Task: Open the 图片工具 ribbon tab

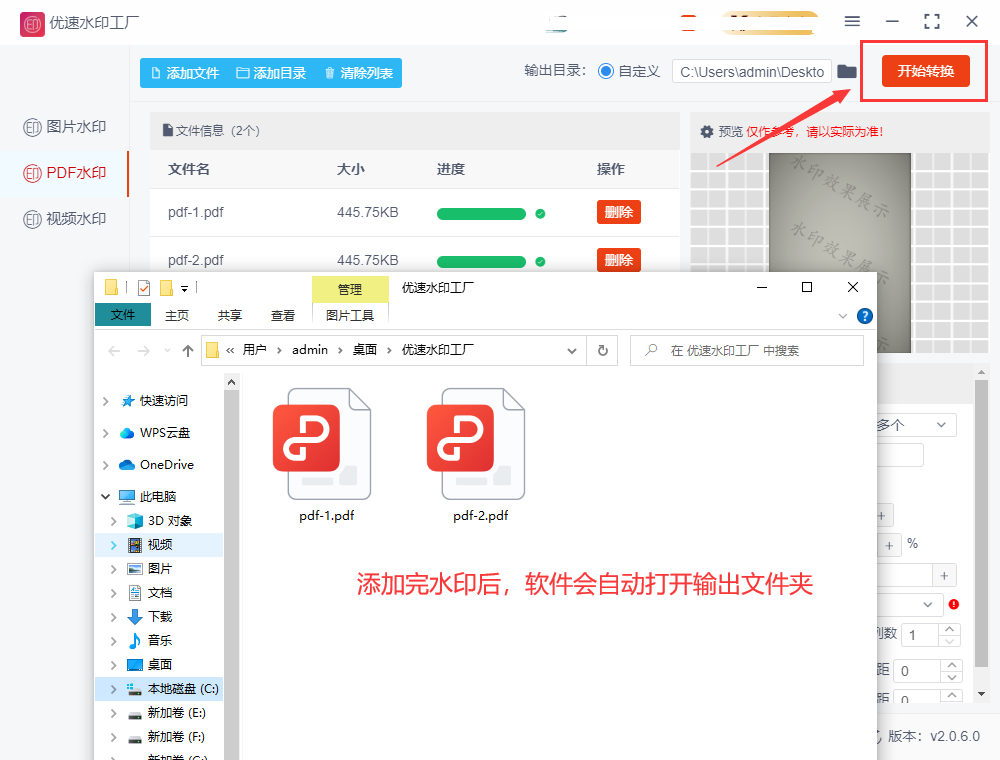Action: point(350,316)
